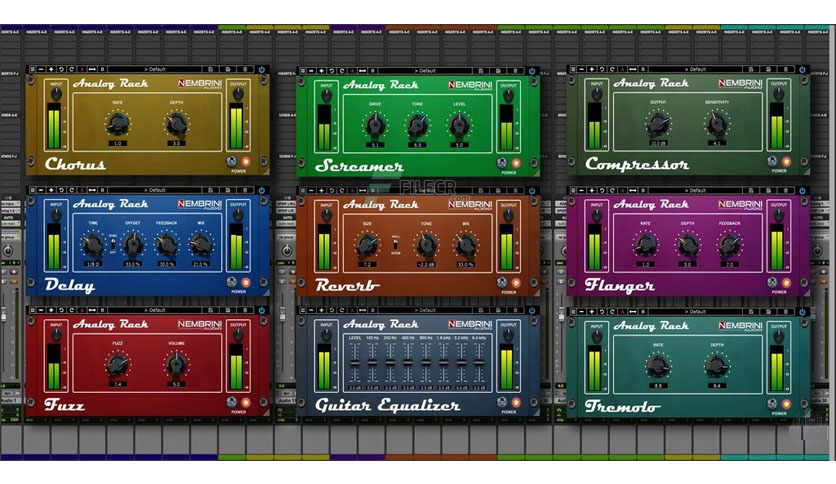Click the Fuzz knob value field

117,384
